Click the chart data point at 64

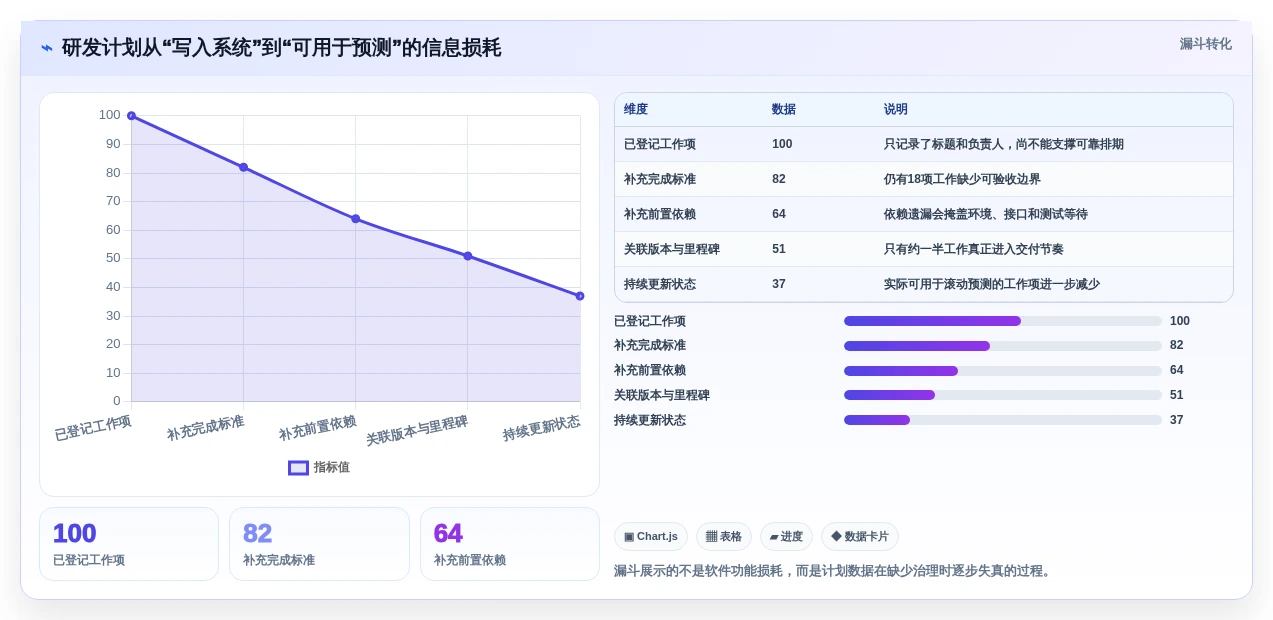[x=355, y=219]
